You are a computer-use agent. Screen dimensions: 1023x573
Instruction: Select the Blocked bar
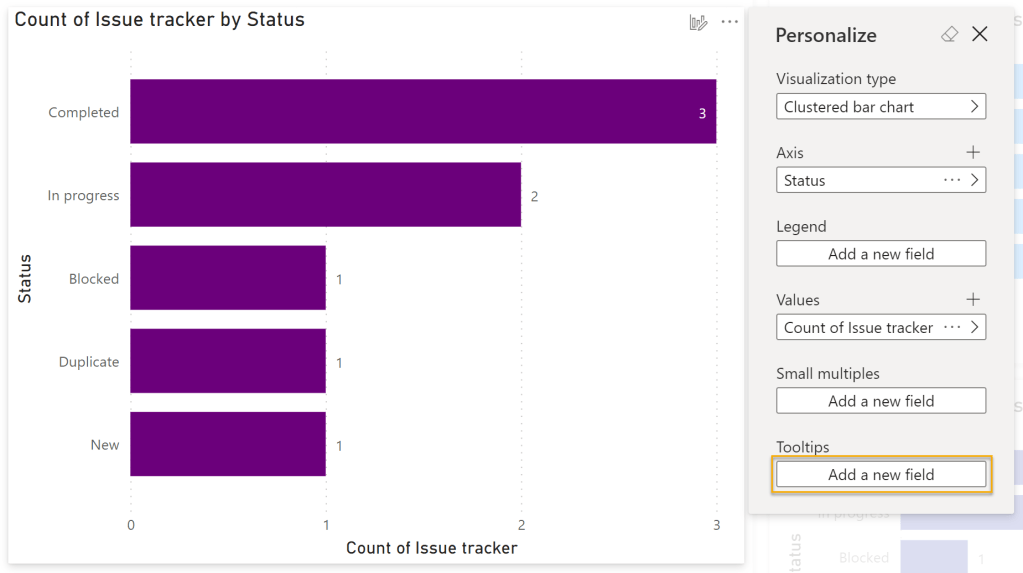coord(228,278)
